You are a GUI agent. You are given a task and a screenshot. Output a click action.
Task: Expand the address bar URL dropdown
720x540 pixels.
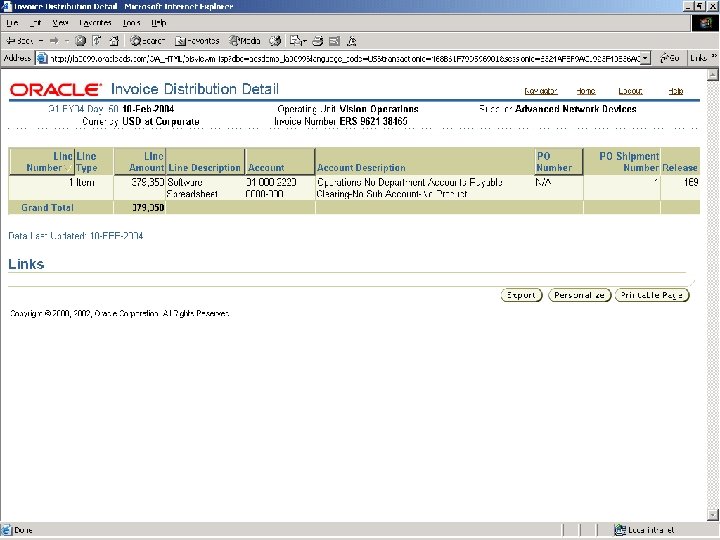click(x=645, y=58)
